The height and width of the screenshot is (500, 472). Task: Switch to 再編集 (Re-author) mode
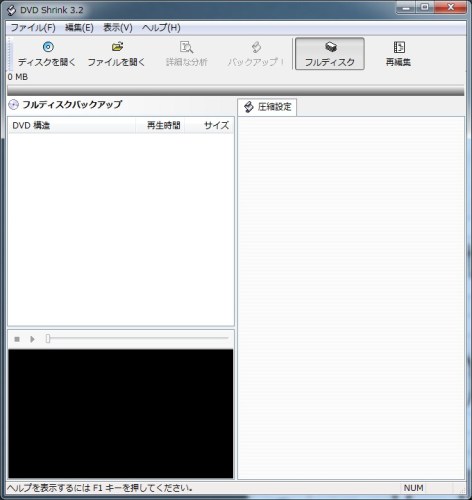tap(399, 54)
